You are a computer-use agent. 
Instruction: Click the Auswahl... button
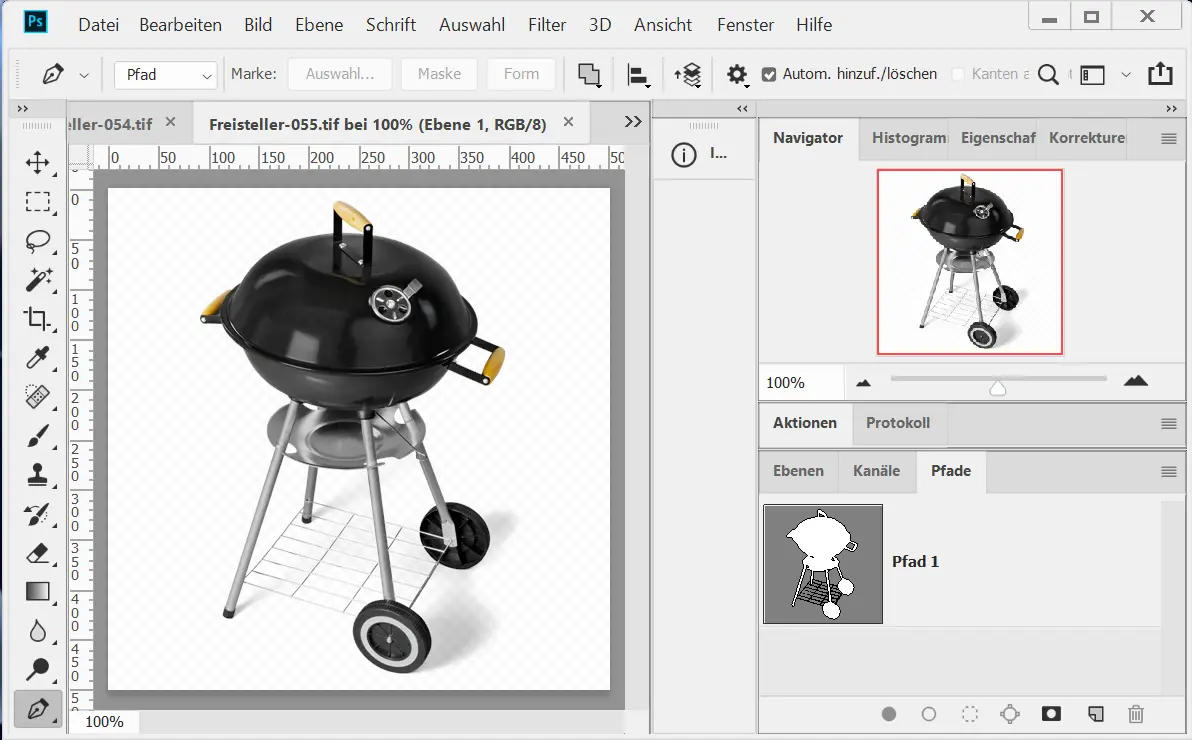(339, 74)
